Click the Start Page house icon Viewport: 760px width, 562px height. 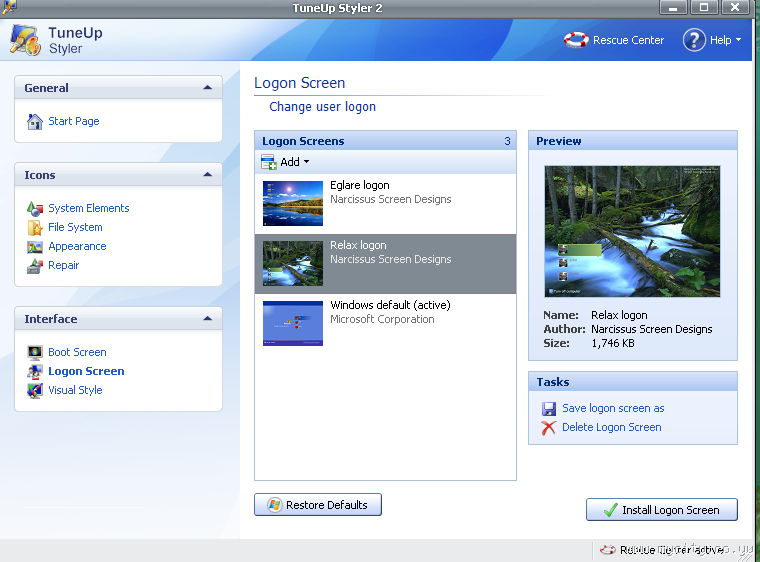click(x=35, y=121)
